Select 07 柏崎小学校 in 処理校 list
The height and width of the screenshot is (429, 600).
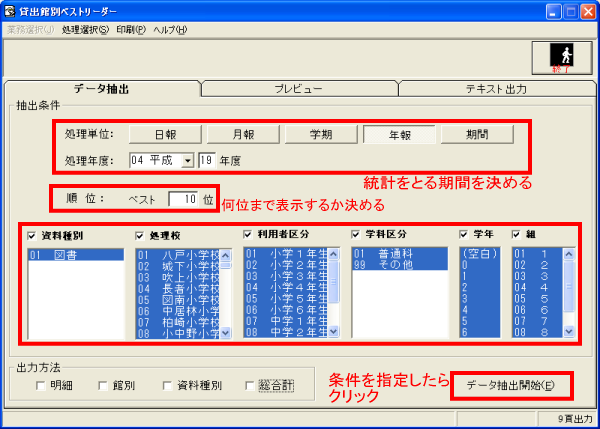pyautogui.click(x=178, y=322)
